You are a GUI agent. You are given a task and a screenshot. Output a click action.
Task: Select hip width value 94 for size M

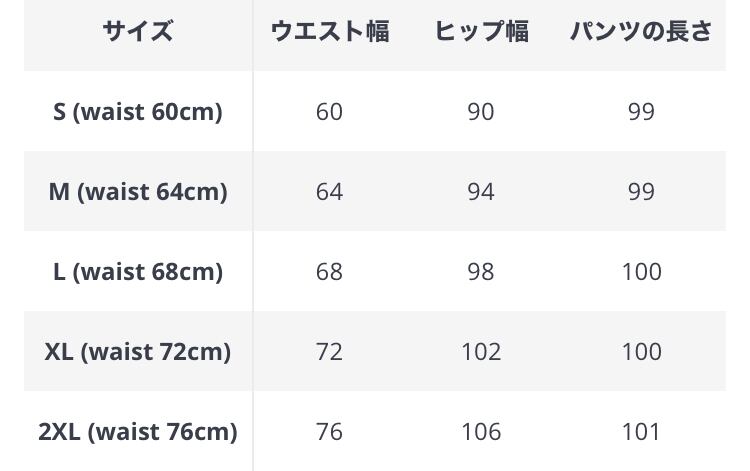481,191
